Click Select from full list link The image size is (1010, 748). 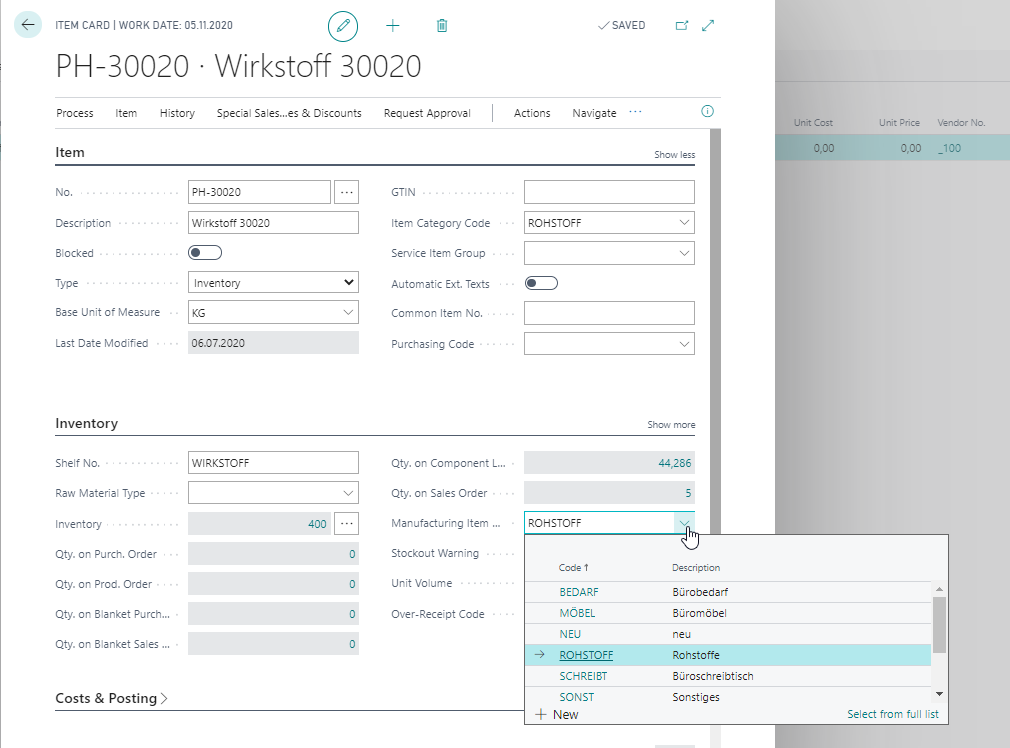point(893,714)
